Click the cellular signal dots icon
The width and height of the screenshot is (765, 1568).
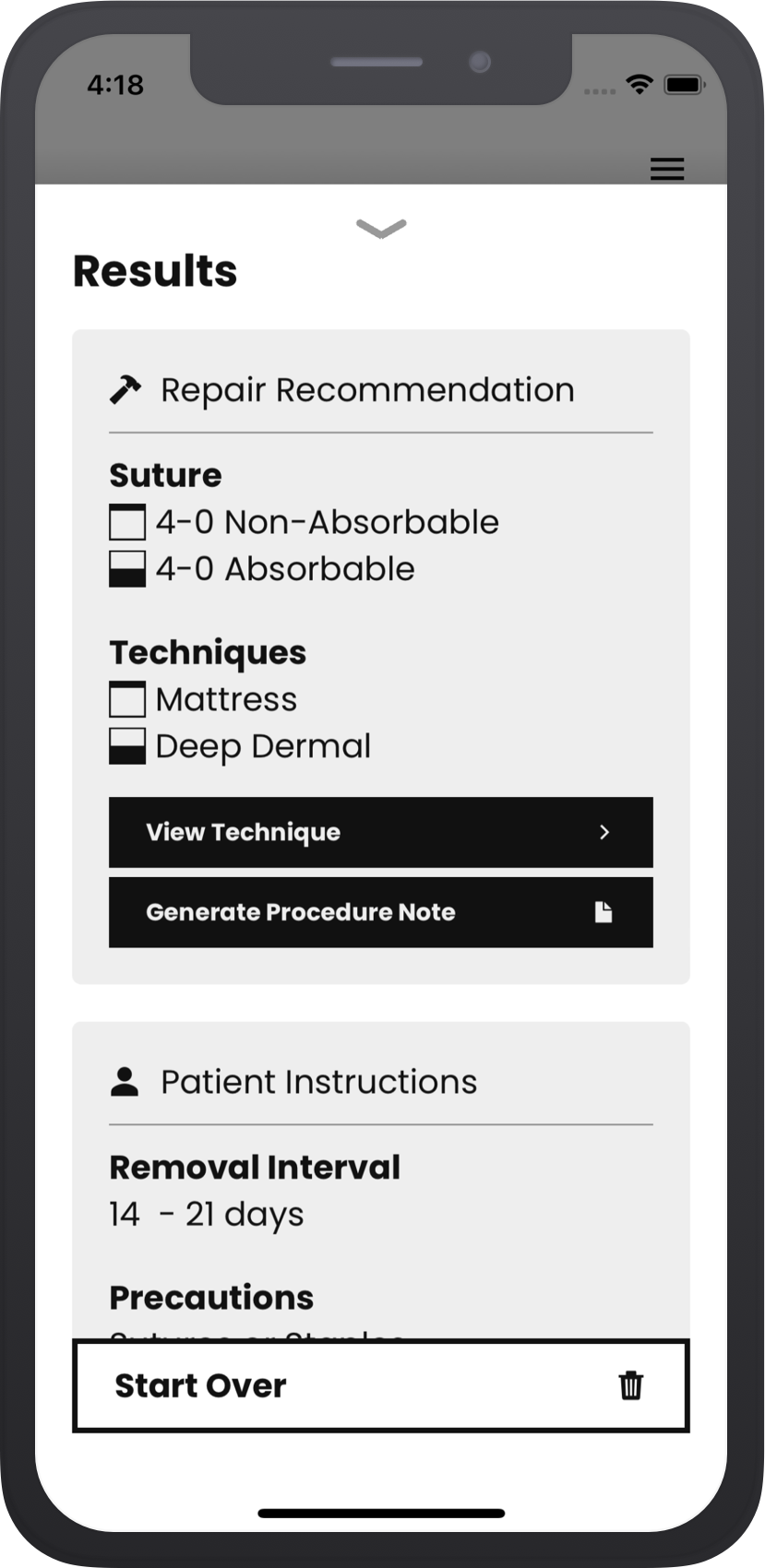point(600,91)
